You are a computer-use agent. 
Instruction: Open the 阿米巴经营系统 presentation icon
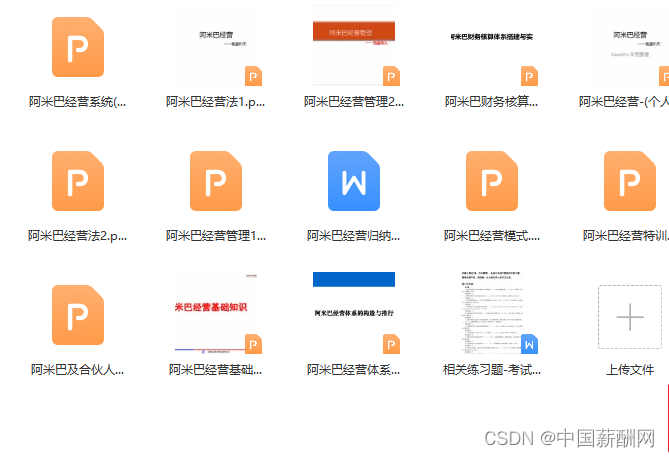tap(78, 47)
